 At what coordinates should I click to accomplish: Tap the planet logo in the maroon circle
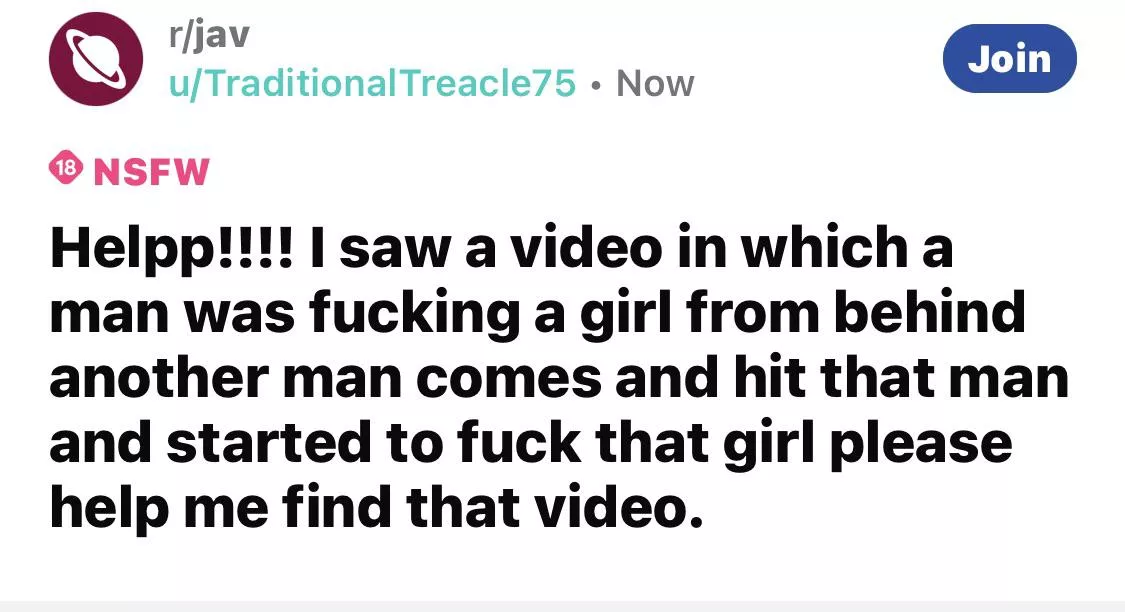(95, 59)
